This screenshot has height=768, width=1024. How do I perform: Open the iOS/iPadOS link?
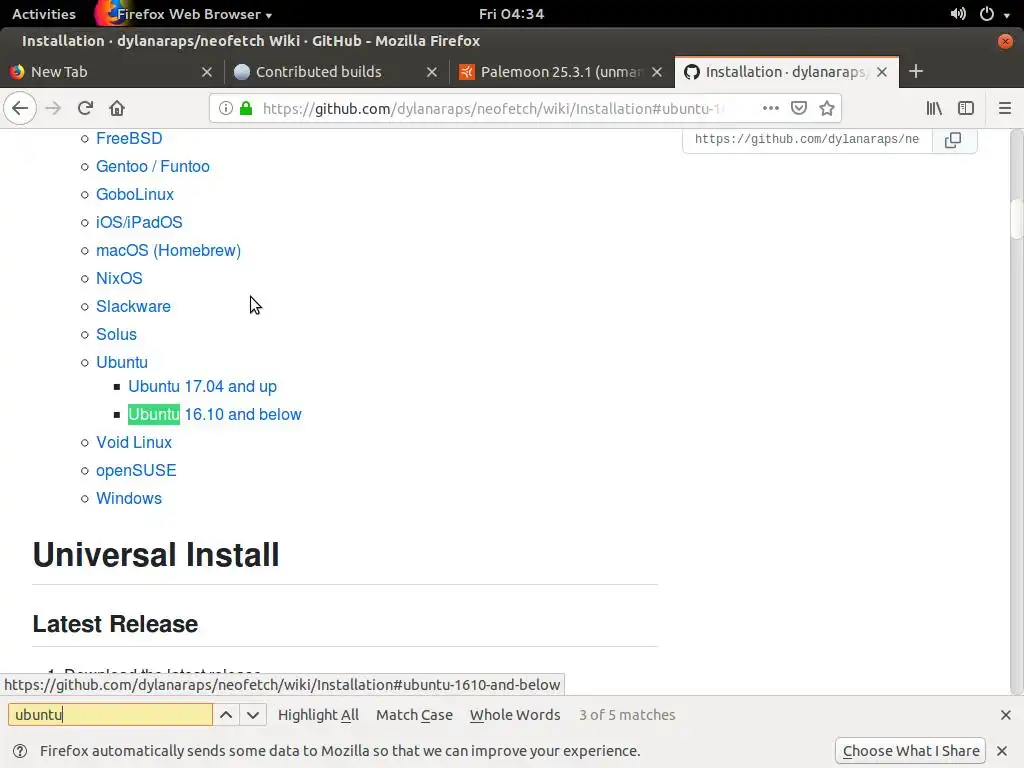coord(139,223)
